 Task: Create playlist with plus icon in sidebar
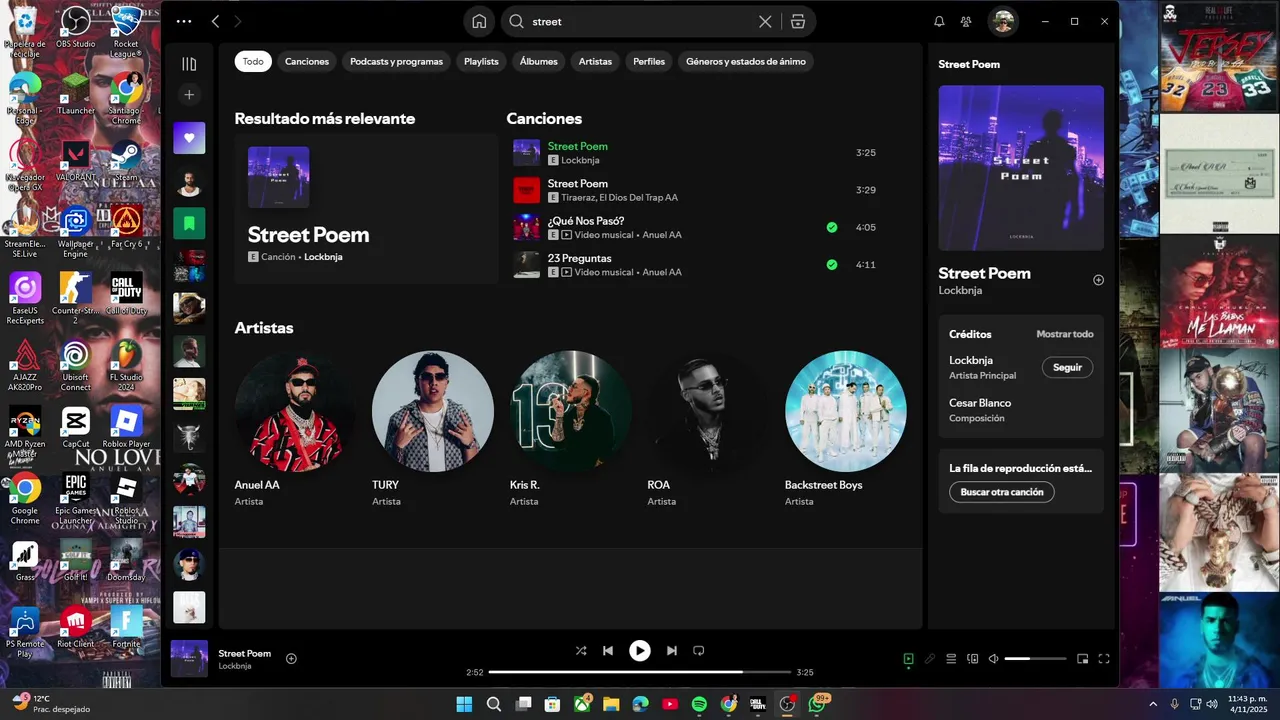click(189, 95)
